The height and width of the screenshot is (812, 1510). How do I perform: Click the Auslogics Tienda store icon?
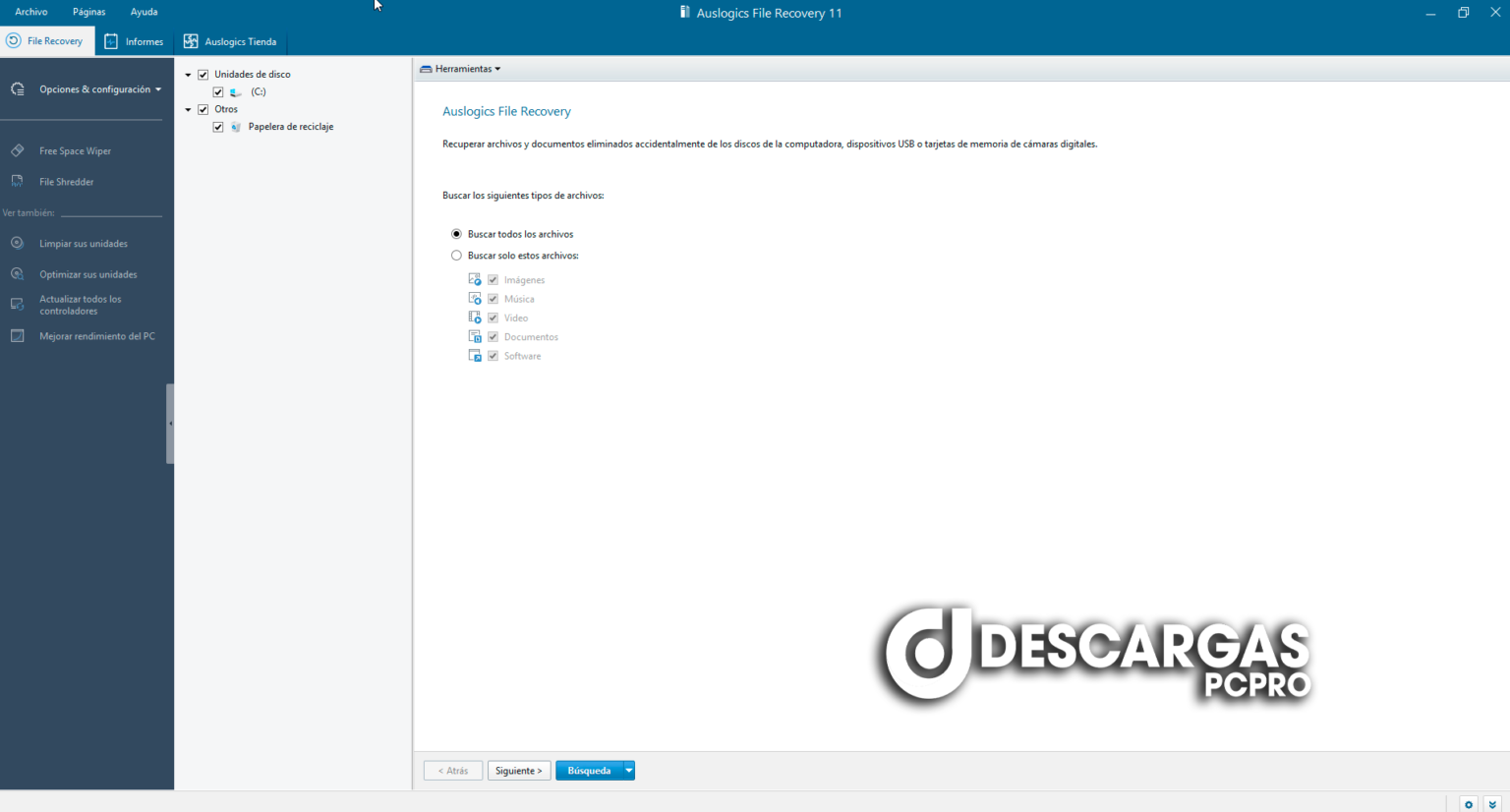[x=191, y=41]
